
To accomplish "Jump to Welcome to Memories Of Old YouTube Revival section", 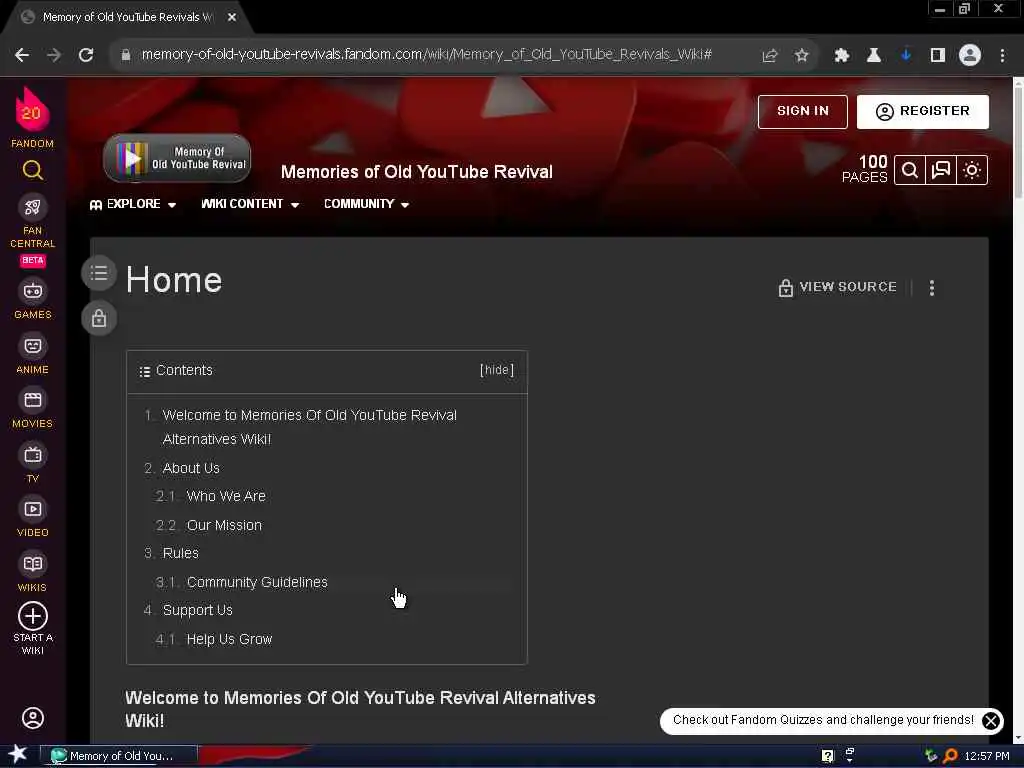I will pyautogui.click(x=310, y=427).
